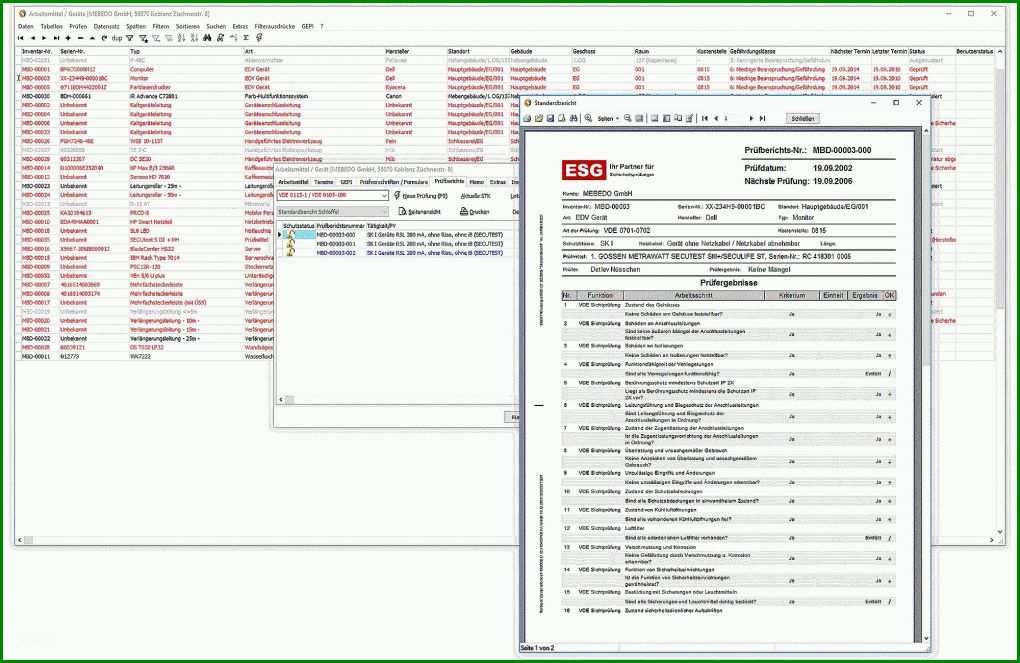Switch to Termine tab in device dialog

pyautogui.click(x=323, y=182)
